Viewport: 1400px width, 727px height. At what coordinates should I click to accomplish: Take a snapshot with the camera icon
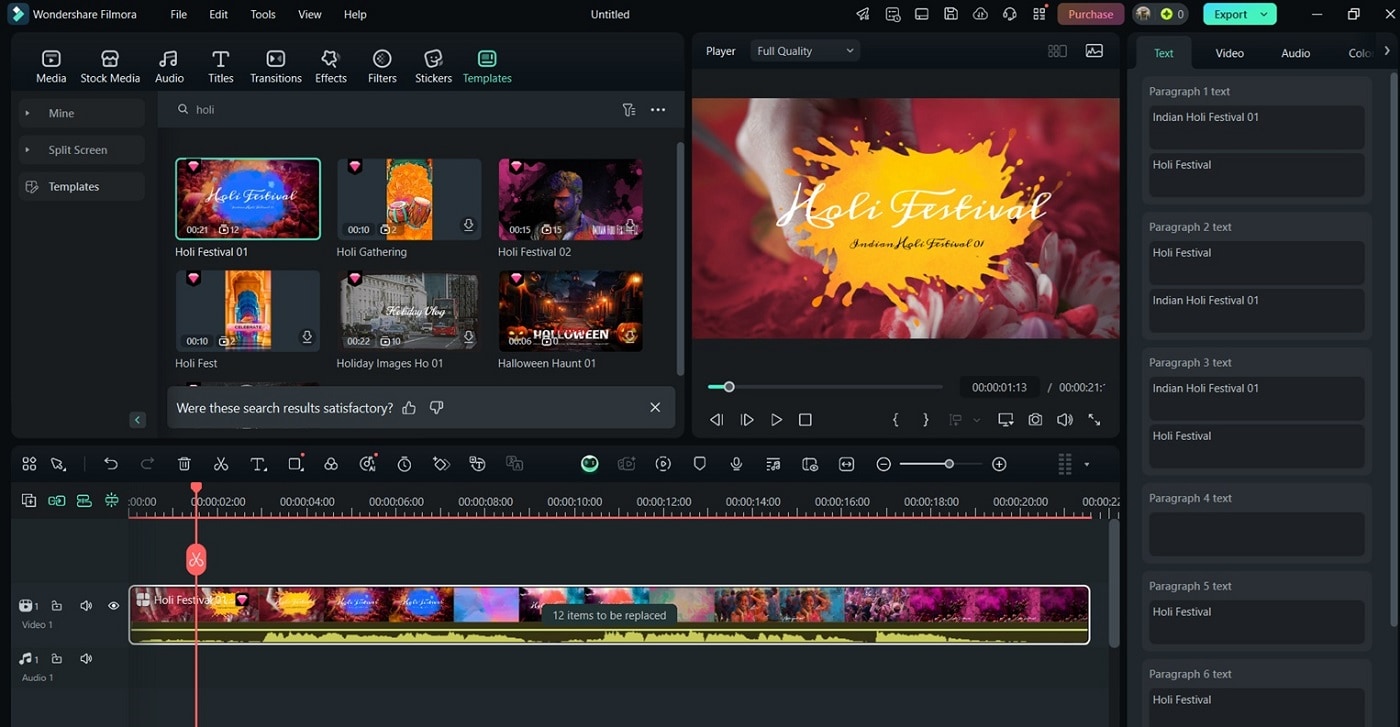(x=1035, y=420)
